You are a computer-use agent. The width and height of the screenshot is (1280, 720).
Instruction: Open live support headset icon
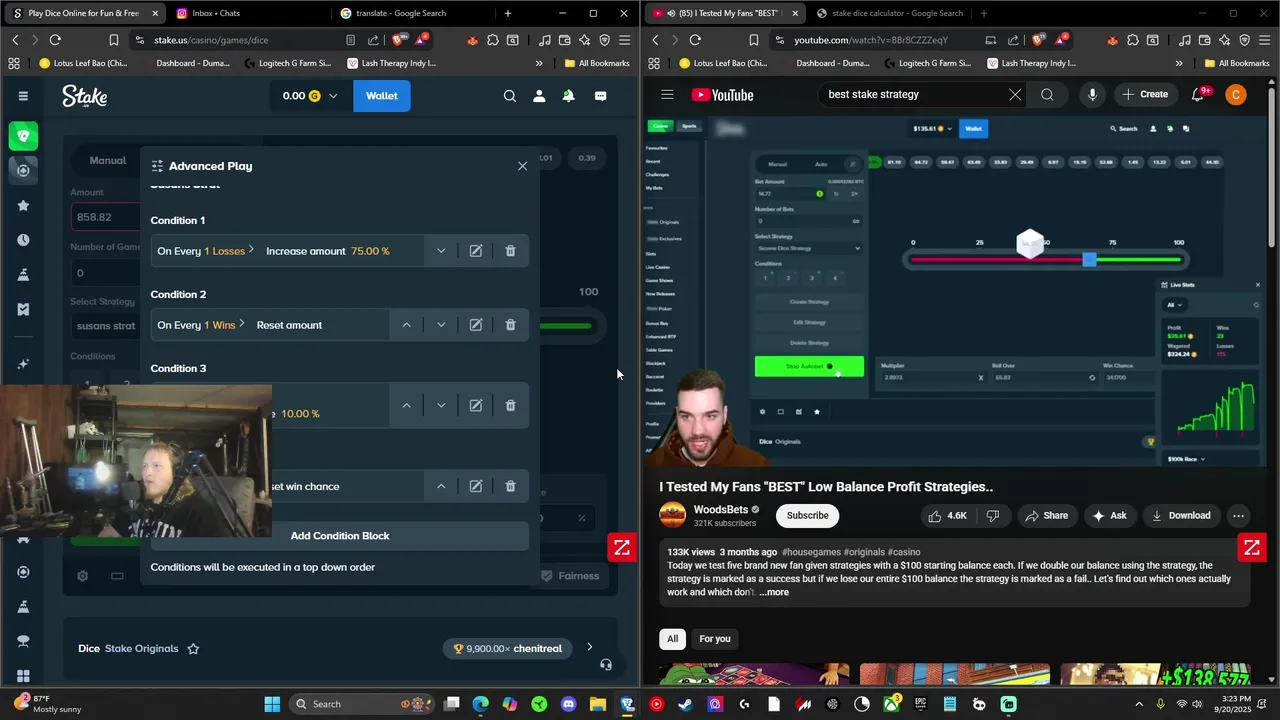606,664
